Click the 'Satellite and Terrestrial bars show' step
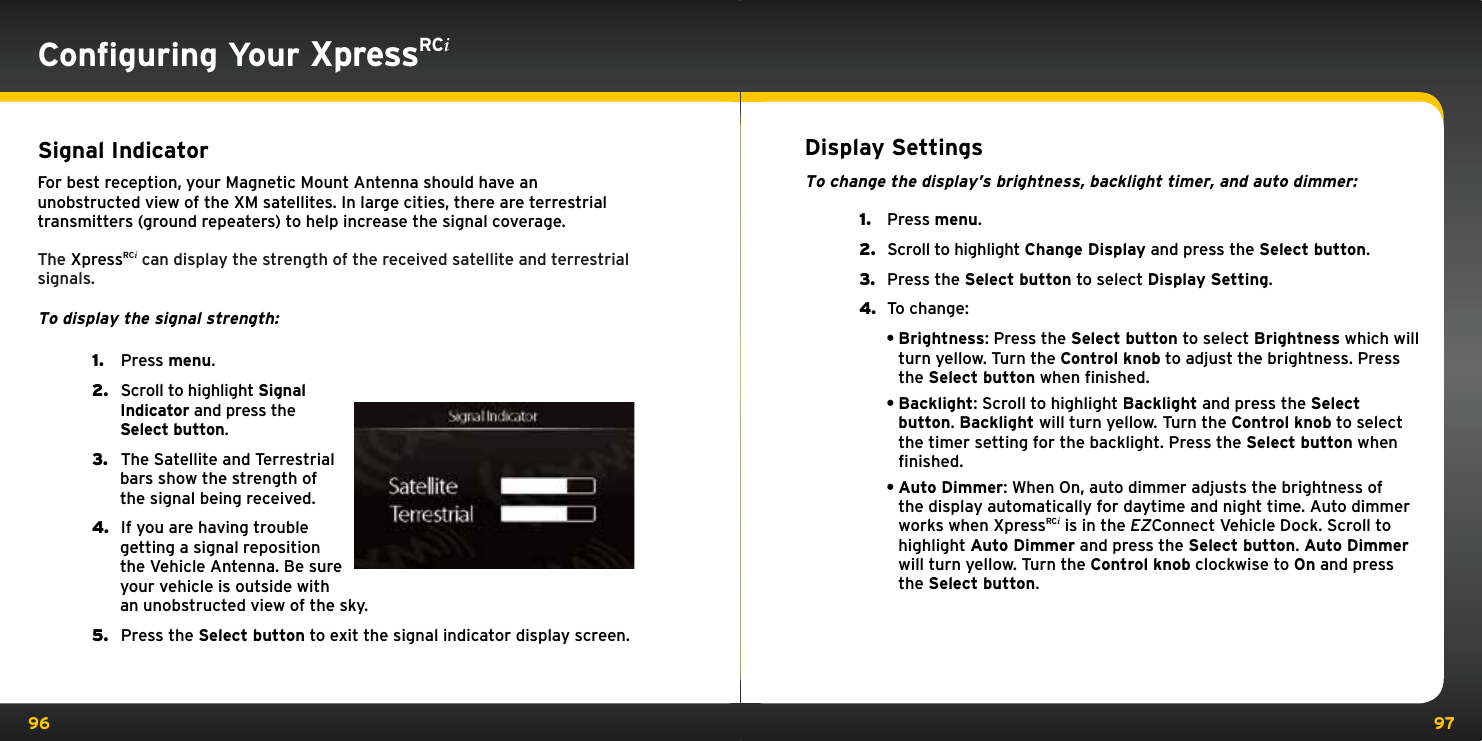The width and height of the screenshot is (1482, 741). [214, 479]
